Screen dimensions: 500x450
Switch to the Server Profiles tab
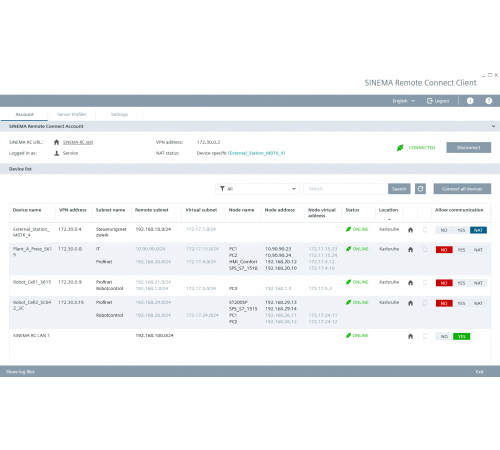pos(72,114)
